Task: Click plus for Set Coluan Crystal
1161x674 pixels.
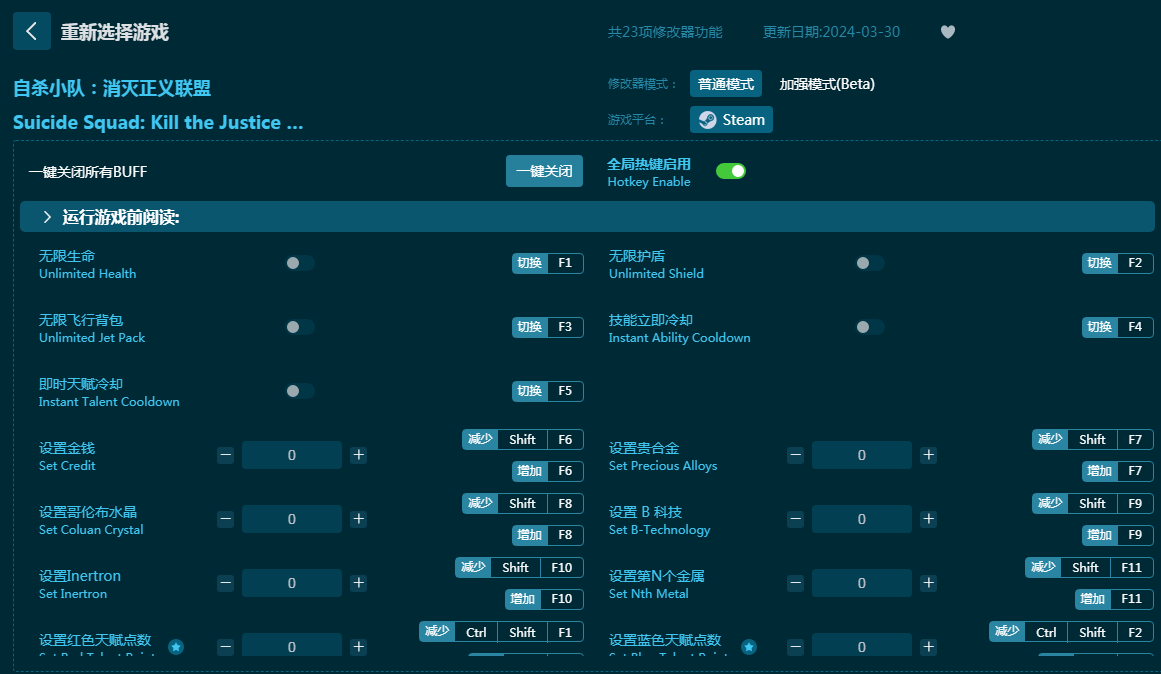Action: click(x=358, y=519)
